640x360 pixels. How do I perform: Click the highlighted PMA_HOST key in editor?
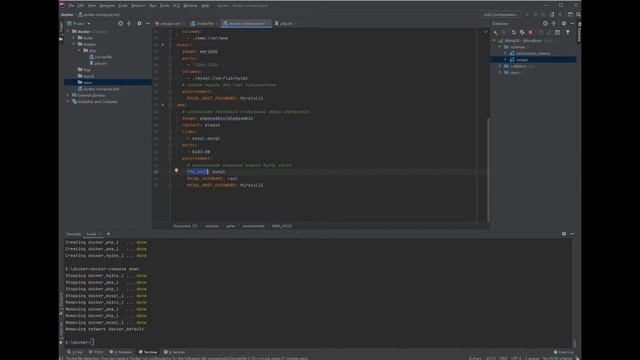click(x=198, y=172)
